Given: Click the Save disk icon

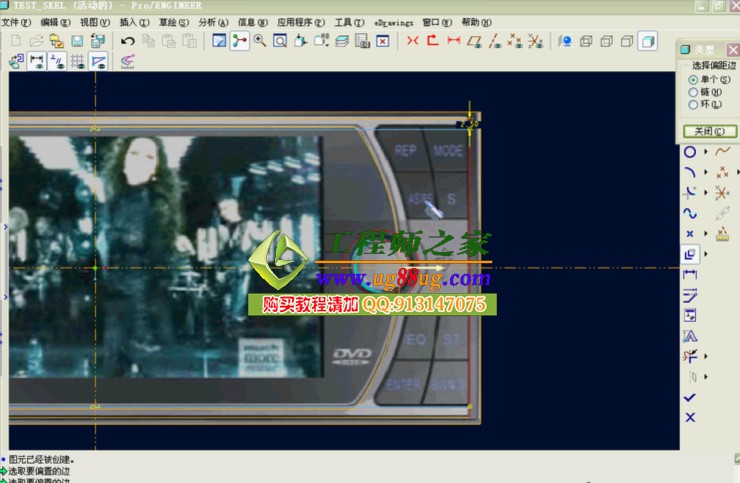Looking at the screenshot, I should point(76,41).
